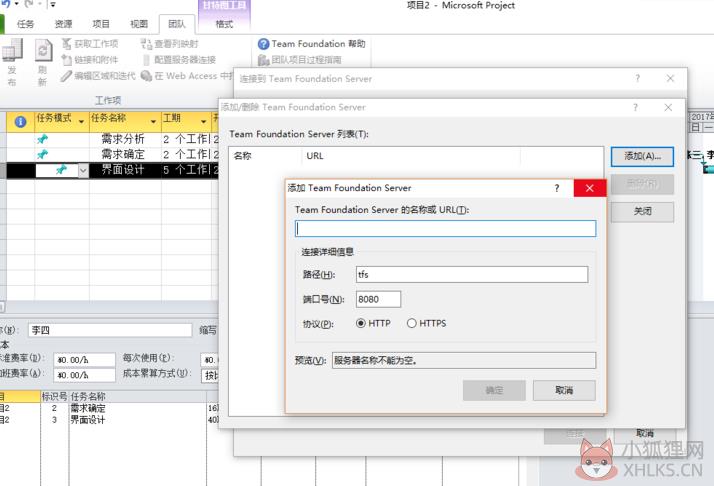The width and height of the screenshot is (714, 486).
Task: Close the 连接到 Team Foundation Server dialog
Action: point(670,78)
